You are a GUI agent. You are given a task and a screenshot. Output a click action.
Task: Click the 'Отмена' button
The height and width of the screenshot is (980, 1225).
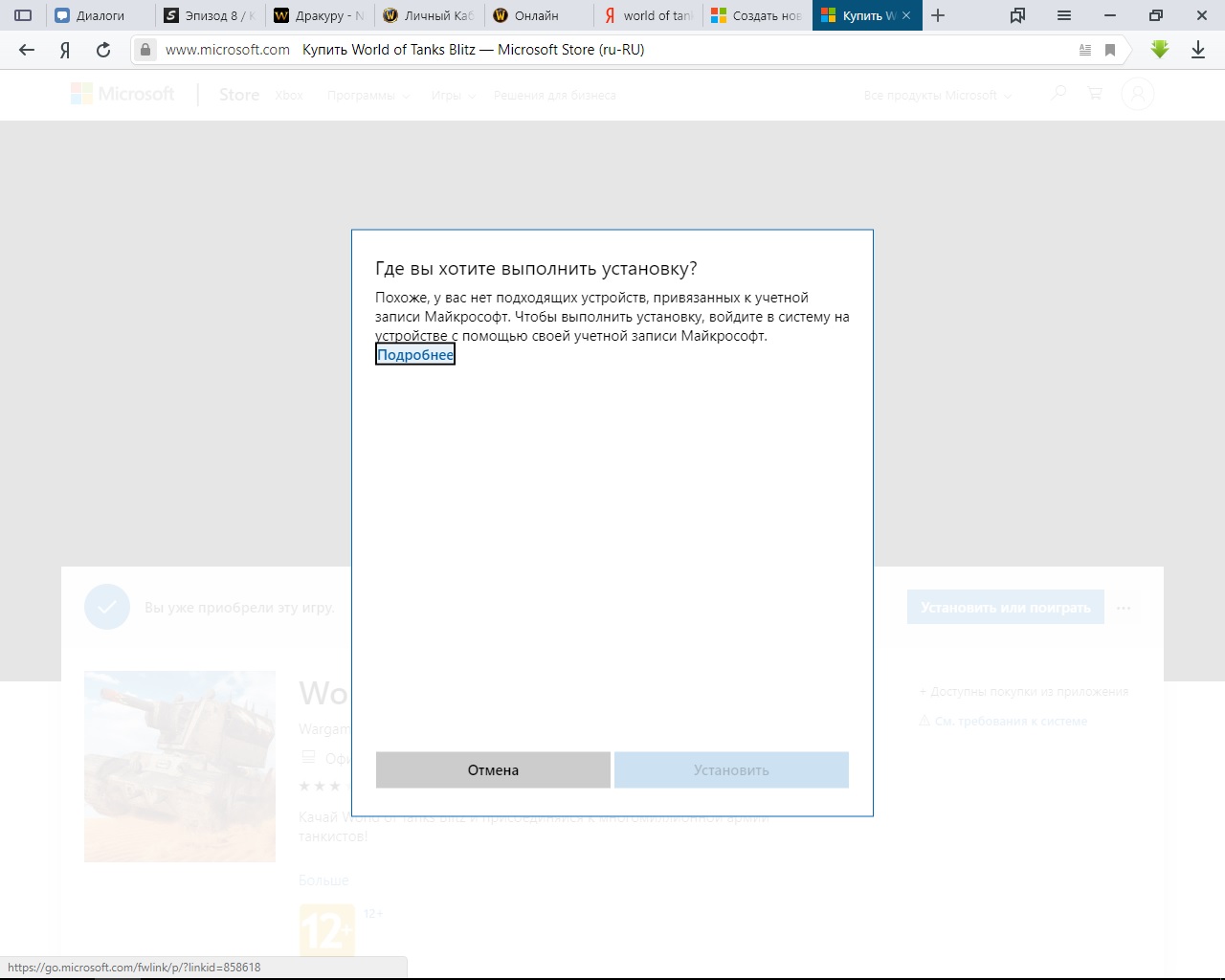493,770
